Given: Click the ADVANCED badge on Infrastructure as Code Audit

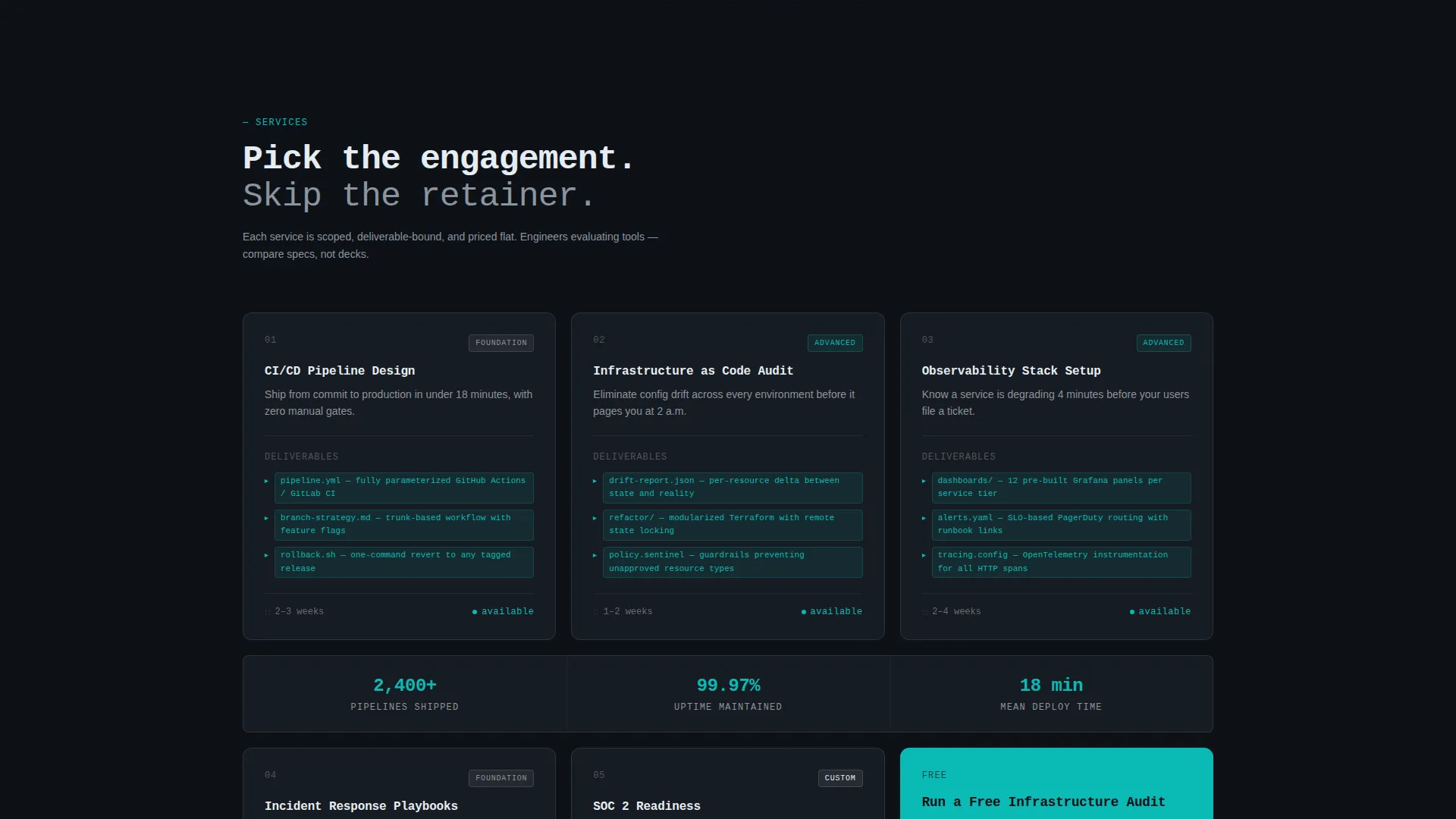Looking at the screenshot, I should click(x=834, y=343).
